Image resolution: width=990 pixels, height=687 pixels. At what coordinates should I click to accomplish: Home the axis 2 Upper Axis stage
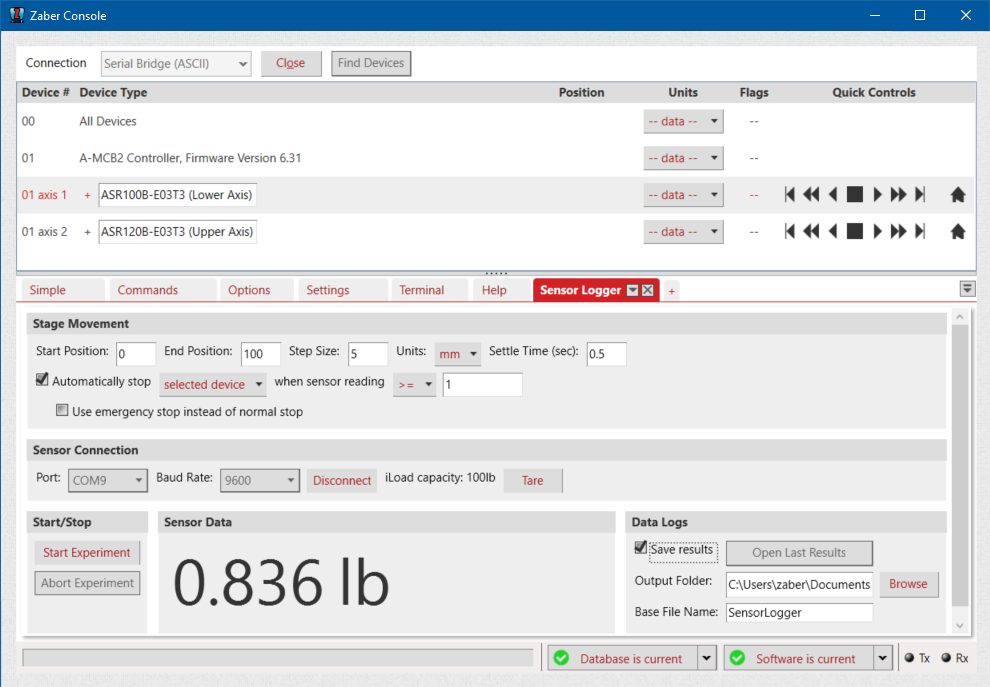pyautogui.click(x=958, y=232)
